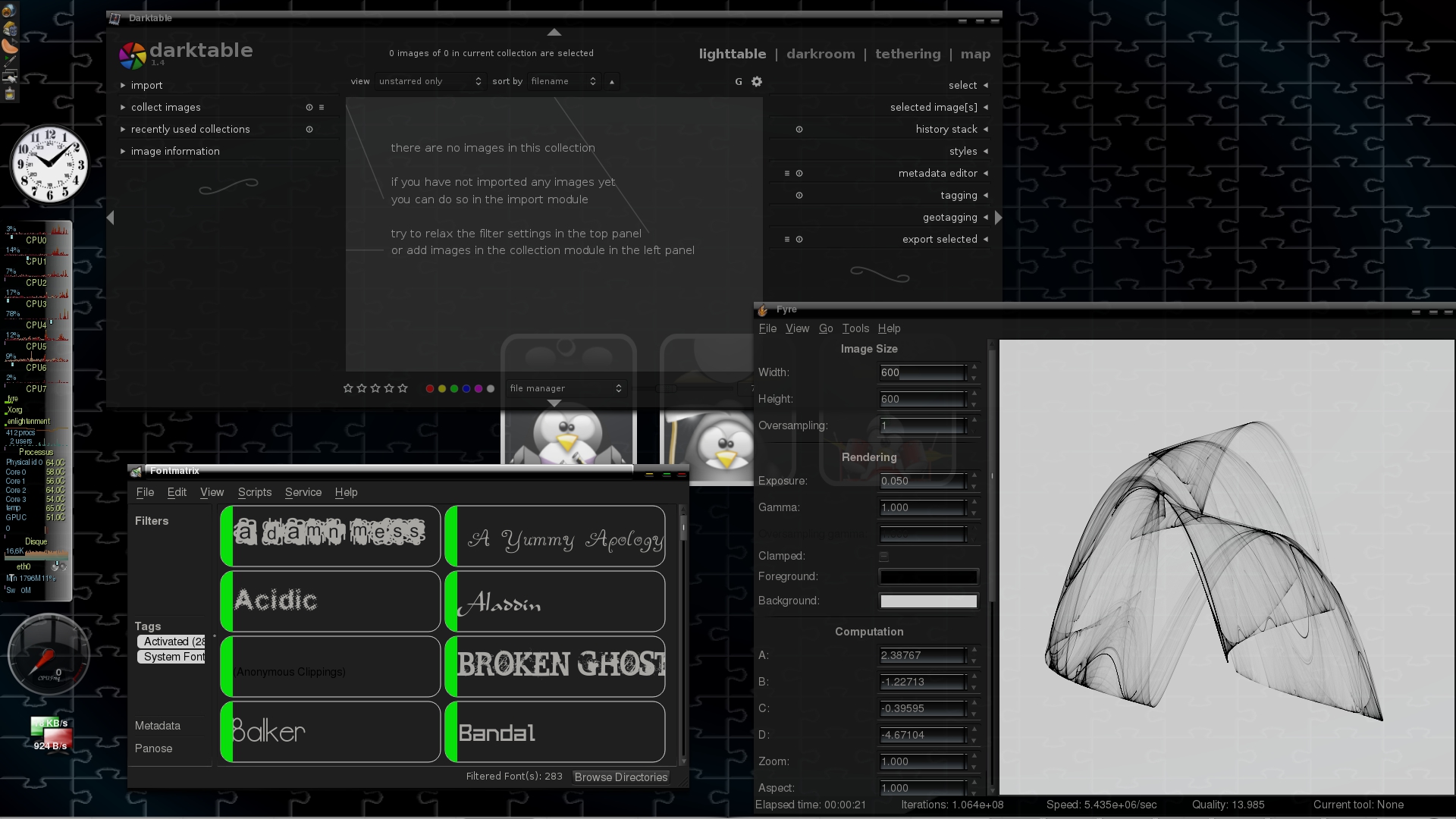Open darktable preferences gear icon

tap(756, 82)
